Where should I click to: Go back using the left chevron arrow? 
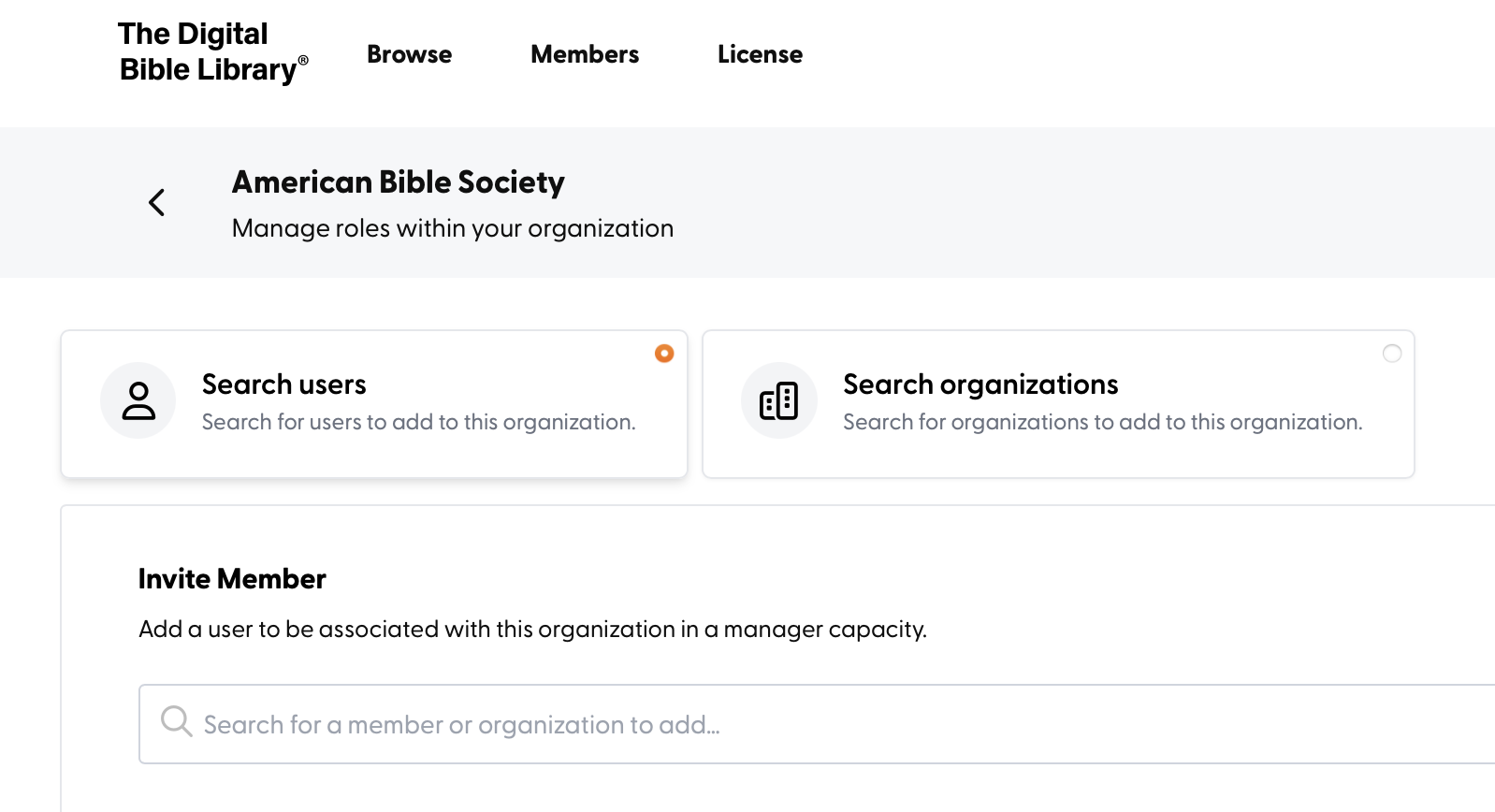coord(157,202)
